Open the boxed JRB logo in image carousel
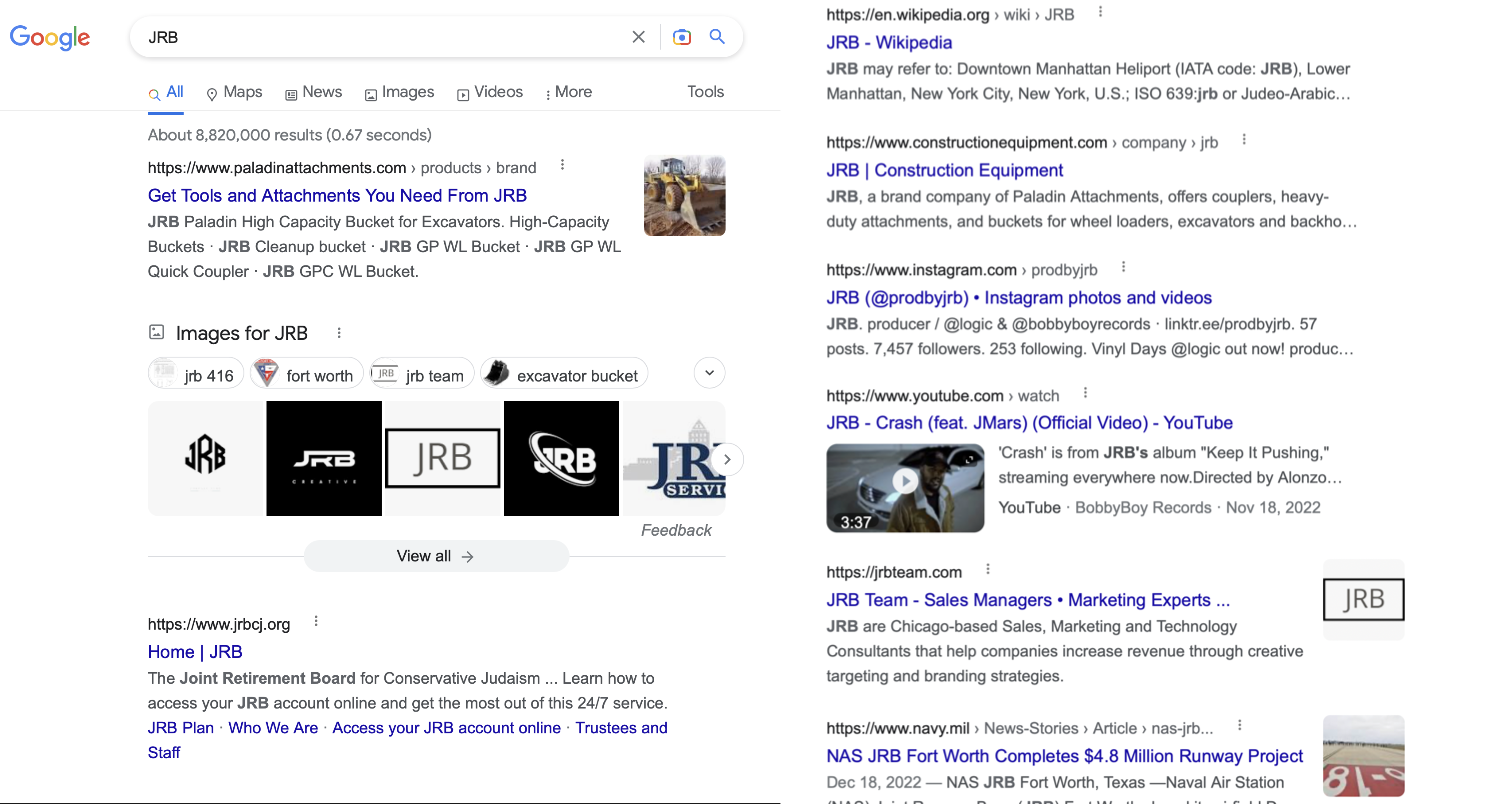Screen dimensions: 1490x804 (443, 458)
